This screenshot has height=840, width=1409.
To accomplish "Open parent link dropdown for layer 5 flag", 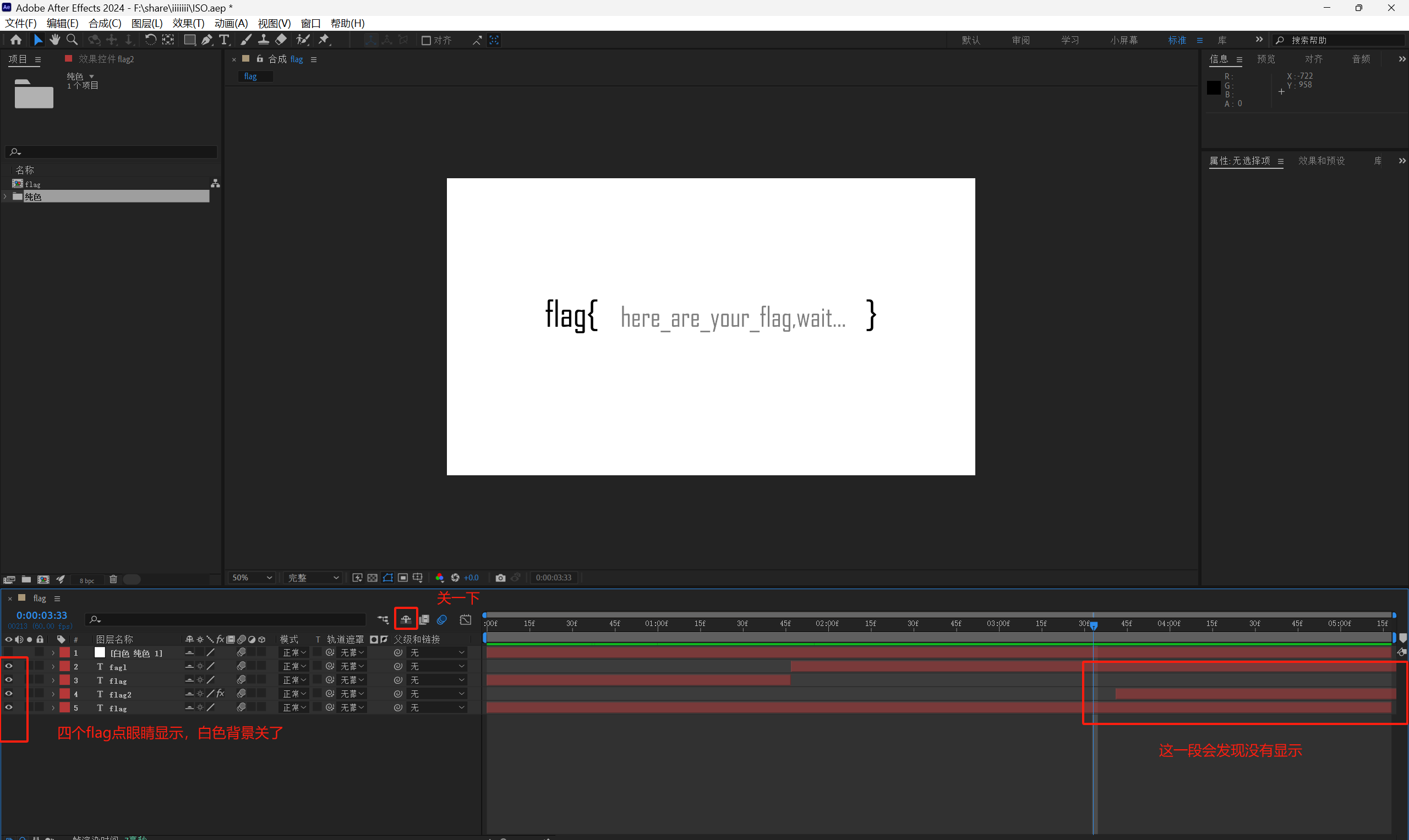I will [437, 707].
